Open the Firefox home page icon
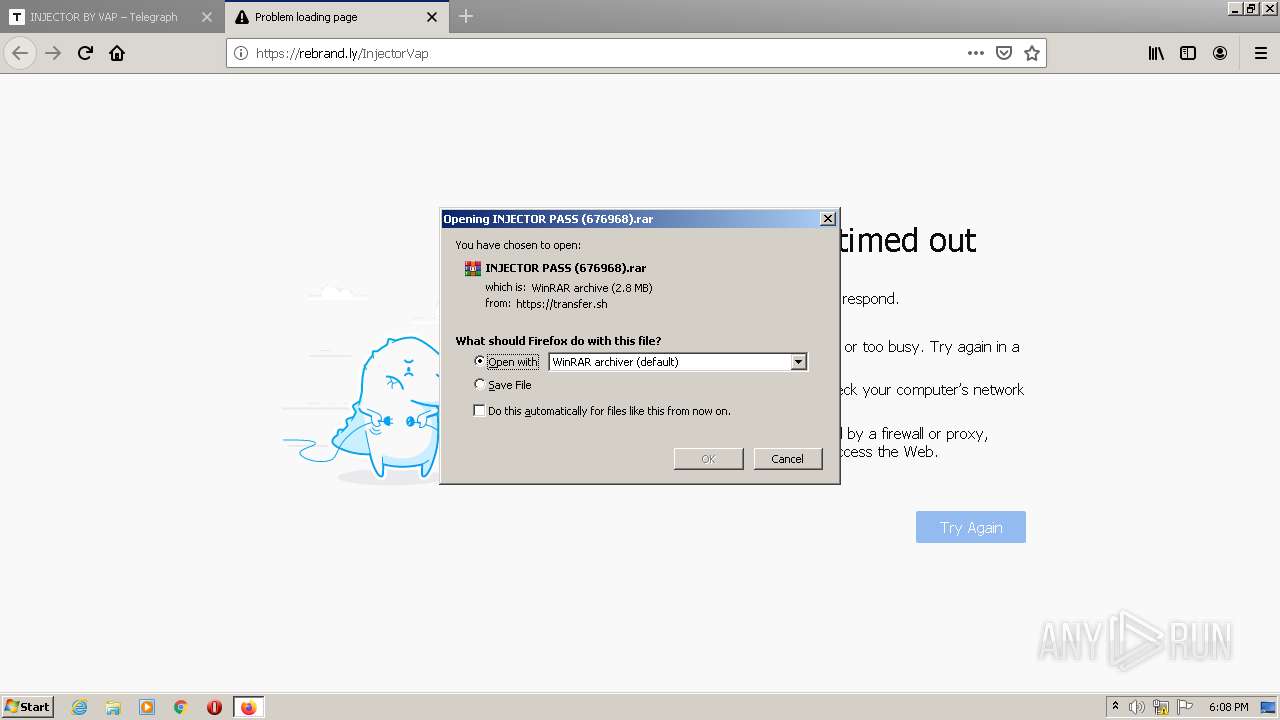Screen dimensions: 1280x720 click(x=117, y=53)
